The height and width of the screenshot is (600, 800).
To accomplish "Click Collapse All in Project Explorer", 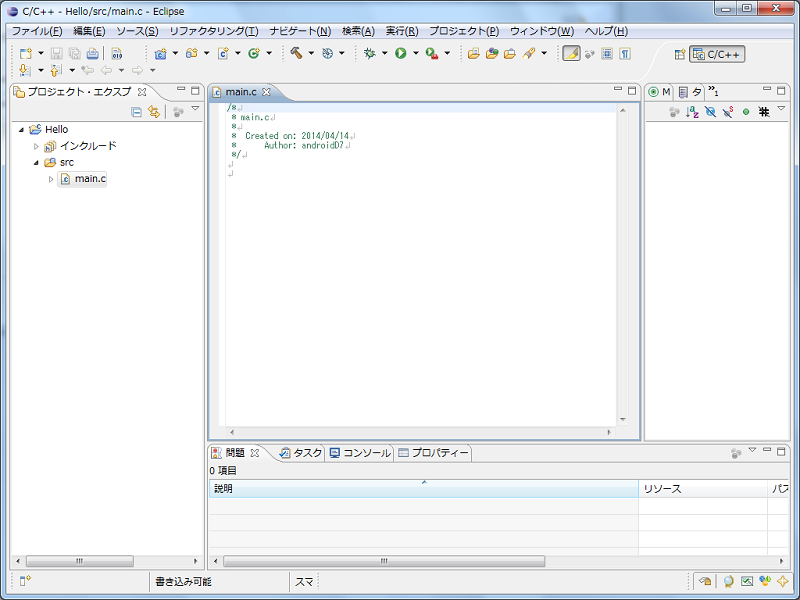I will (137, 112).
